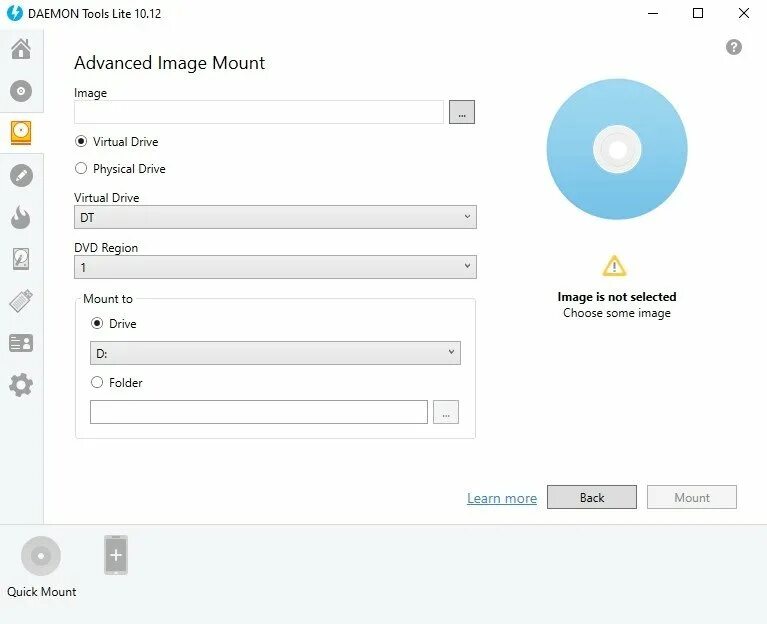Click the Folder path input field

(259, 412)
